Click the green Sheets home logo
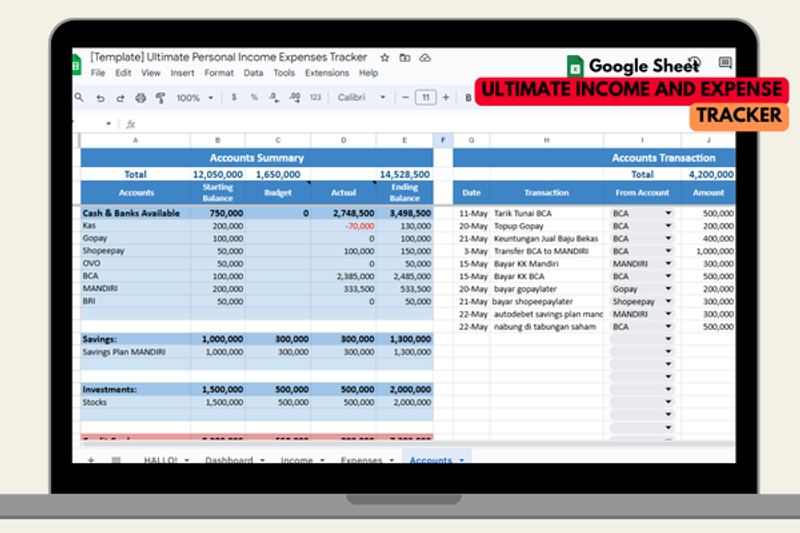Screen dimensions: 800x533 (x=77, y=64)
